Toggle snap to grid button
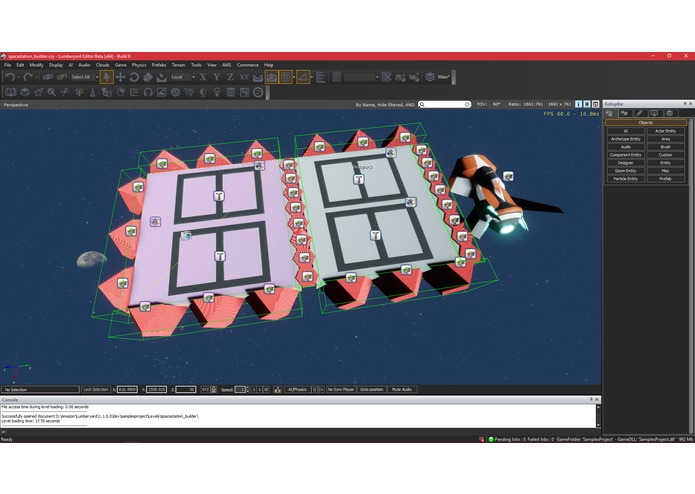 coord(286,77)
